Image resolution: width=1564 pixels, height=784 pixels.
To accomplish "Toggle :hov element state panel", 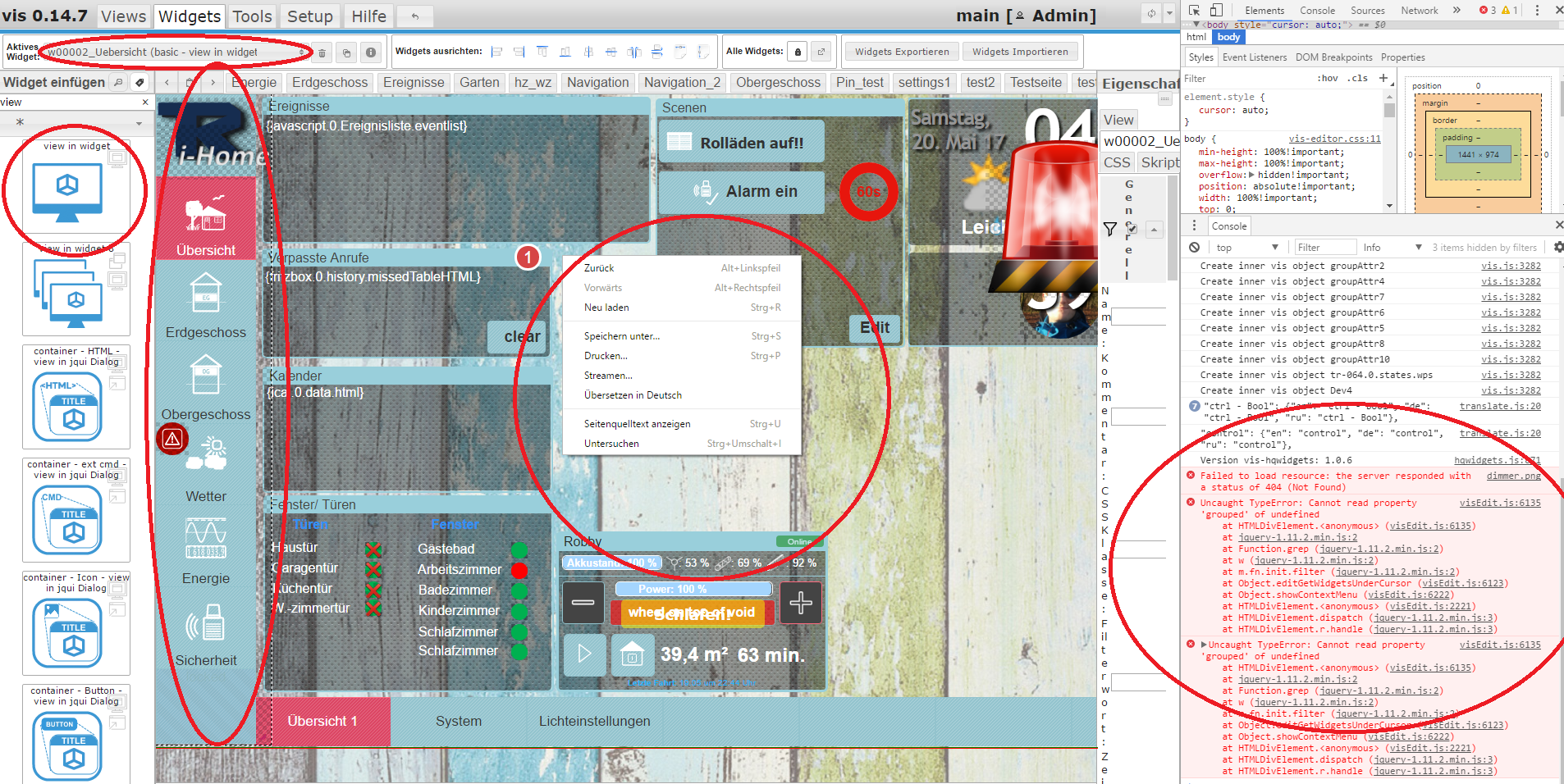I will (1327, 79).
